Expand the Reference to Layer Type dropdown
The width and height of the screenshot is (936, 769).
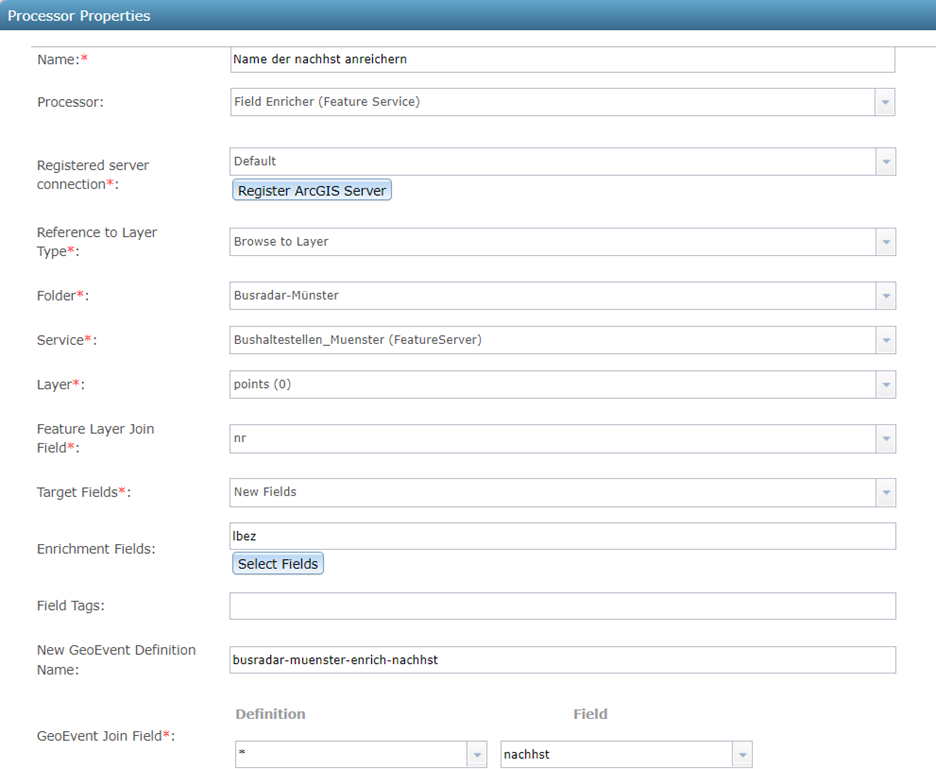point(886,242)
